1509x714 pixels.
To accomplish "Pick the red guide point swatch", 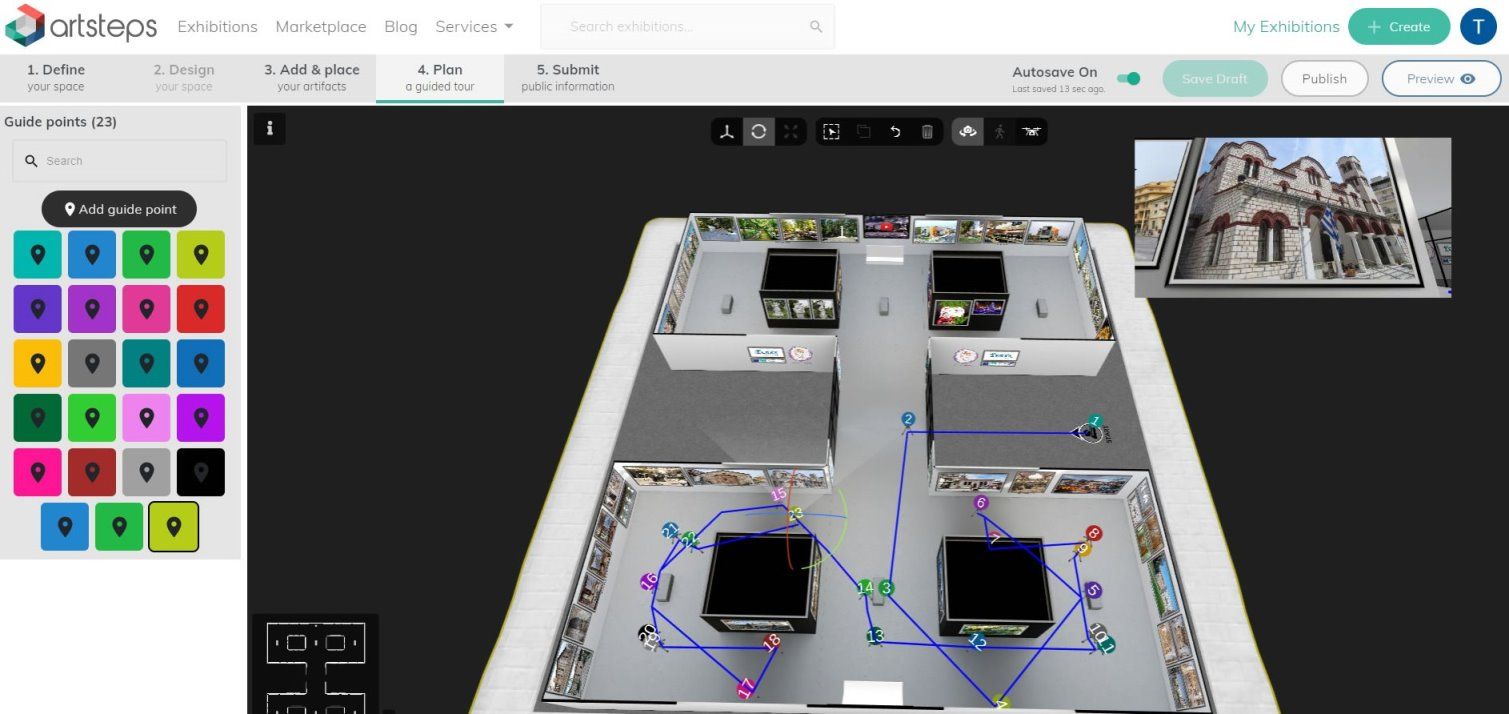I will 200,309.
